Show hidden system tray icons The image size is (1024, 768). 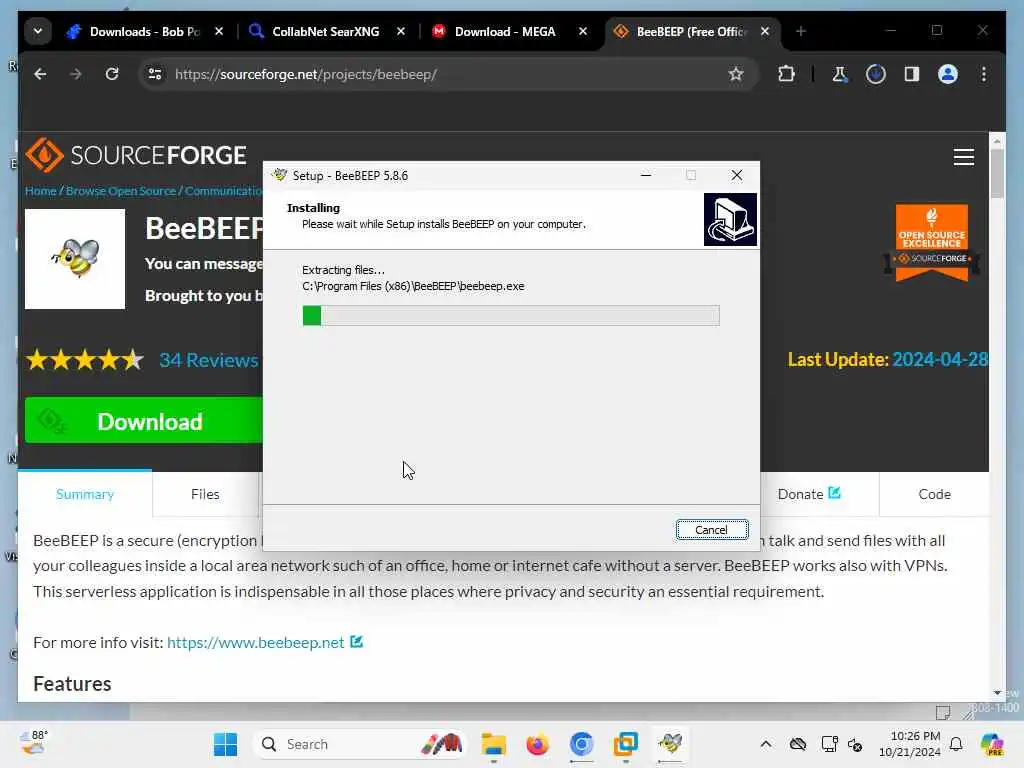pyautogui.click(x=766, y=744)
